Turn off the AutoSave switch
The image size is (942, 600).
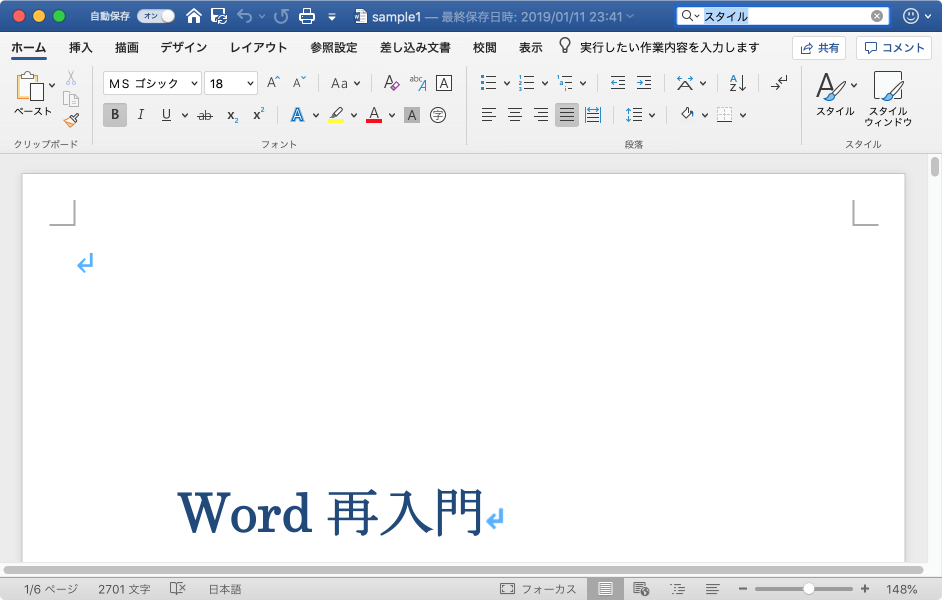(156, 16)
